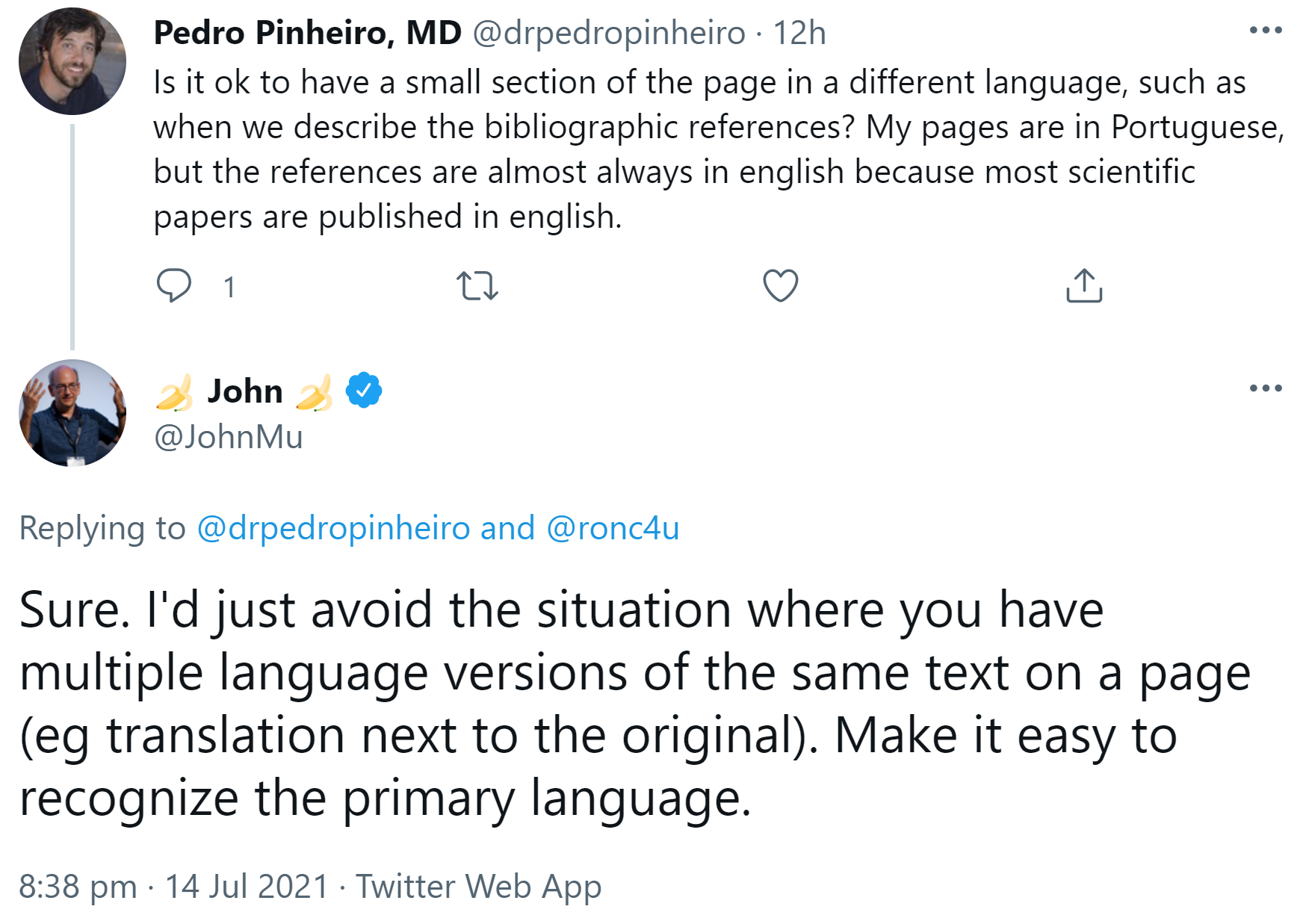Retweet Pedro Pinheiro's question tweet
This screenshot has height=924, width=1306.
pos(477,286)
